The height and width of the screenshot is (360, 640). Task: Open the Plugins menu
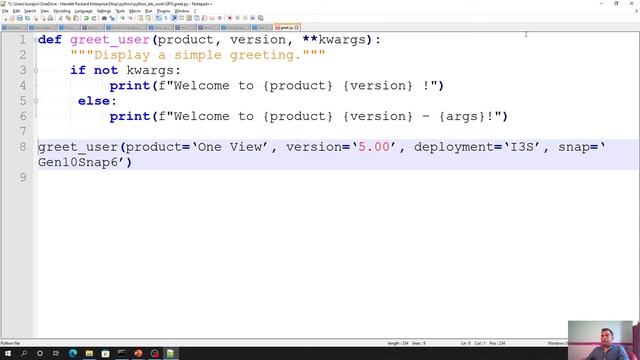point(163,11)
